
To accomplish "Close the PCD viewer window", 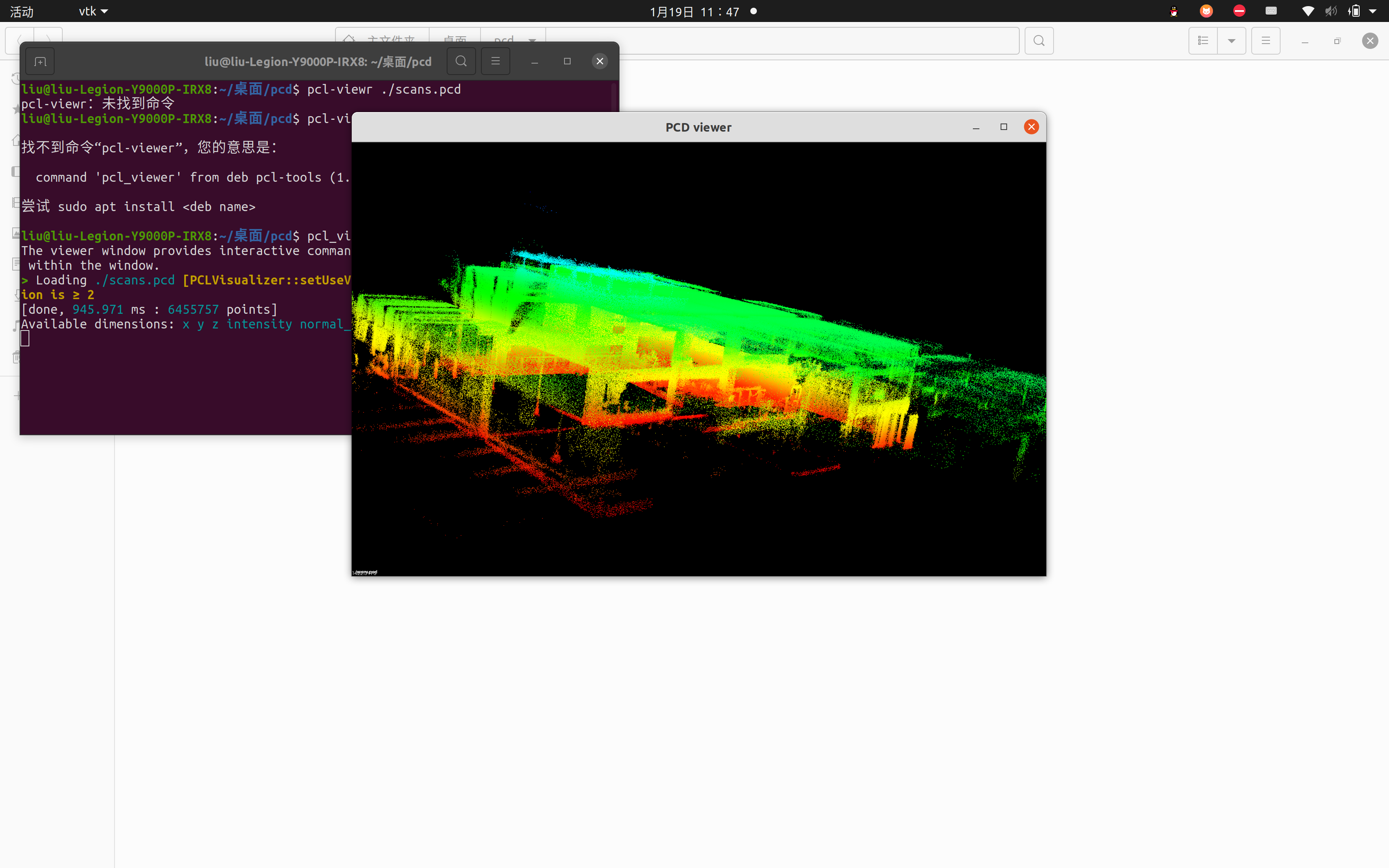I will click(1032, 127).
